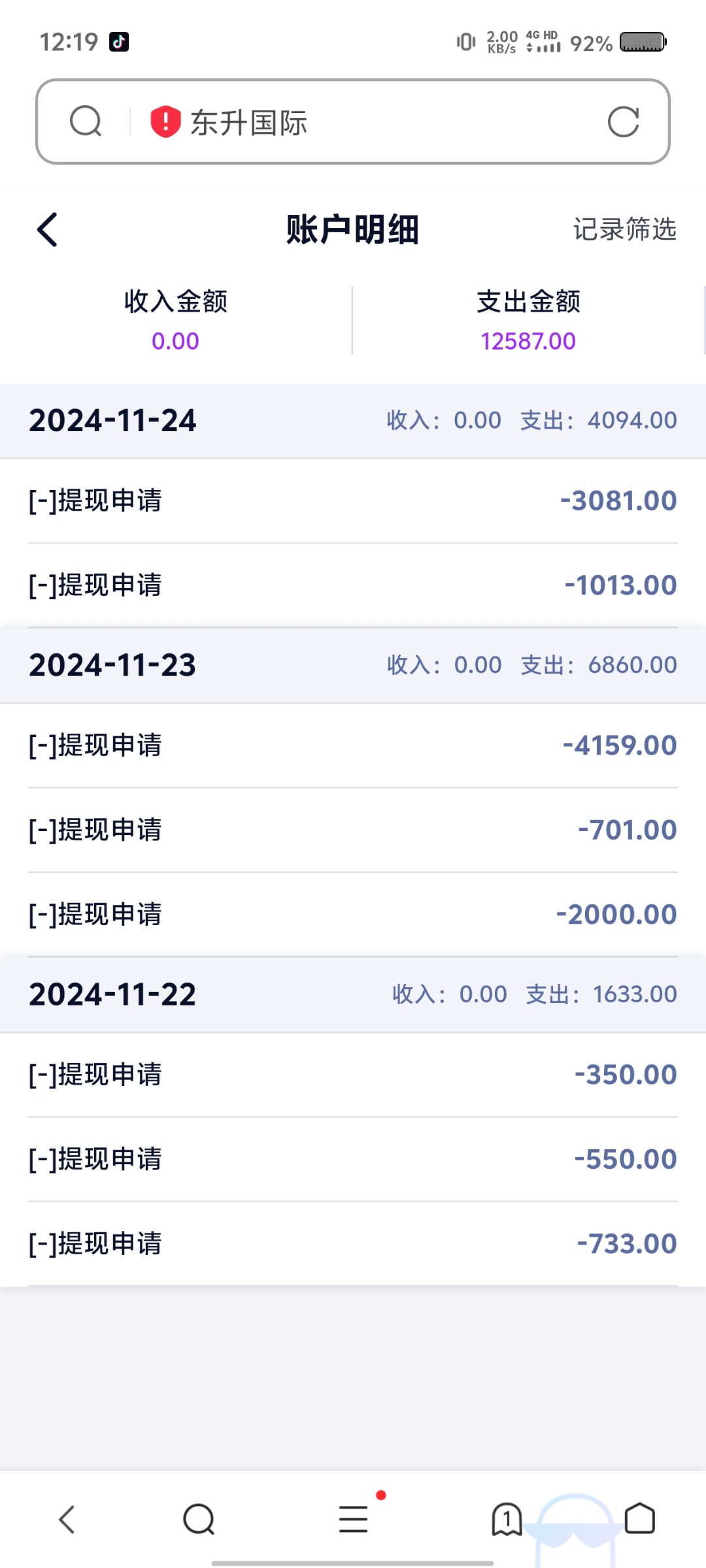Open search from bottom navigation bar
The height and width of the screenshot is (1568, 706).
(199, 1519)
